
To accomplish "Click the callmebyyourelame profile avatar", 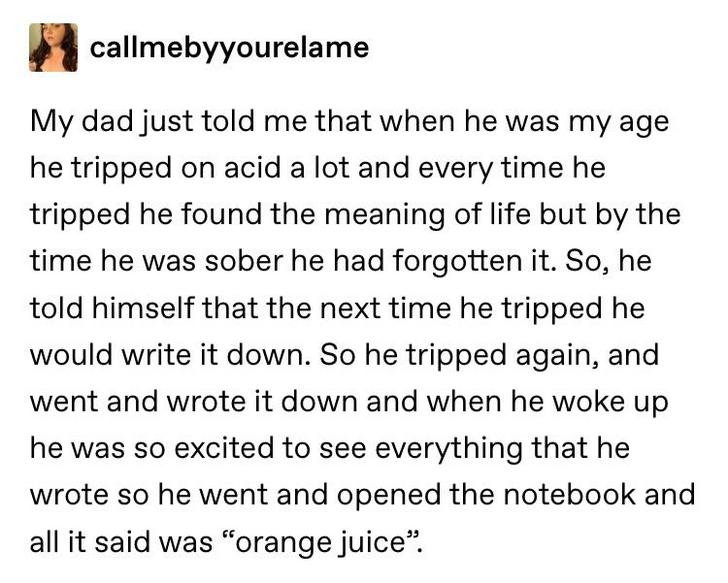I will [x=53, y=46].
